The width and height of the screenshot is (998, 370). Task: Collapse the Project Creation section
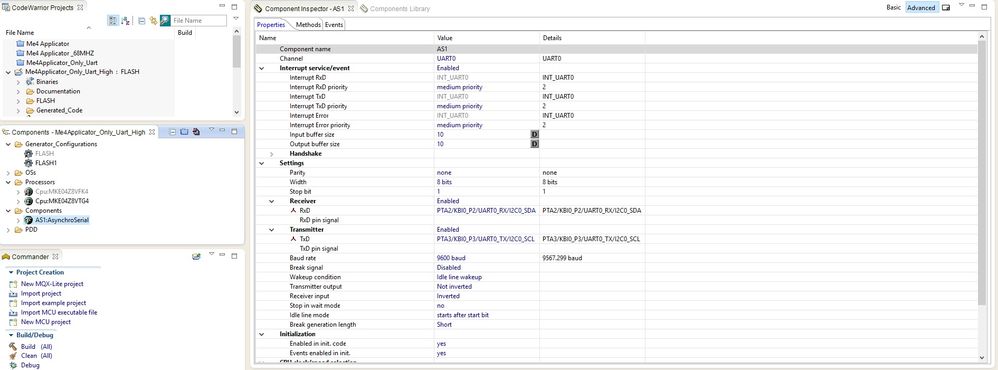(10, 273)
